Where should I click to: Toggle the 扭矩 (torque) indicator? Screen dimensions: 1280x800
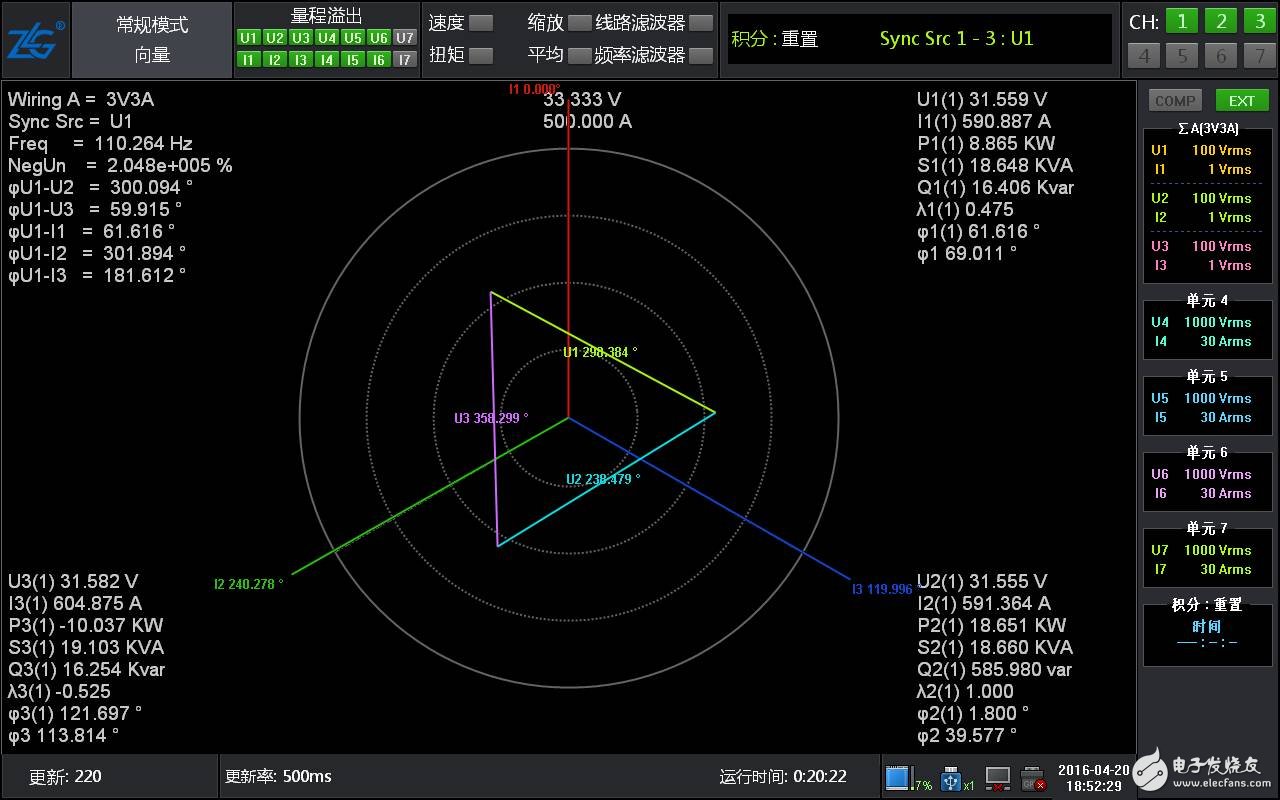tap(481, 55)
